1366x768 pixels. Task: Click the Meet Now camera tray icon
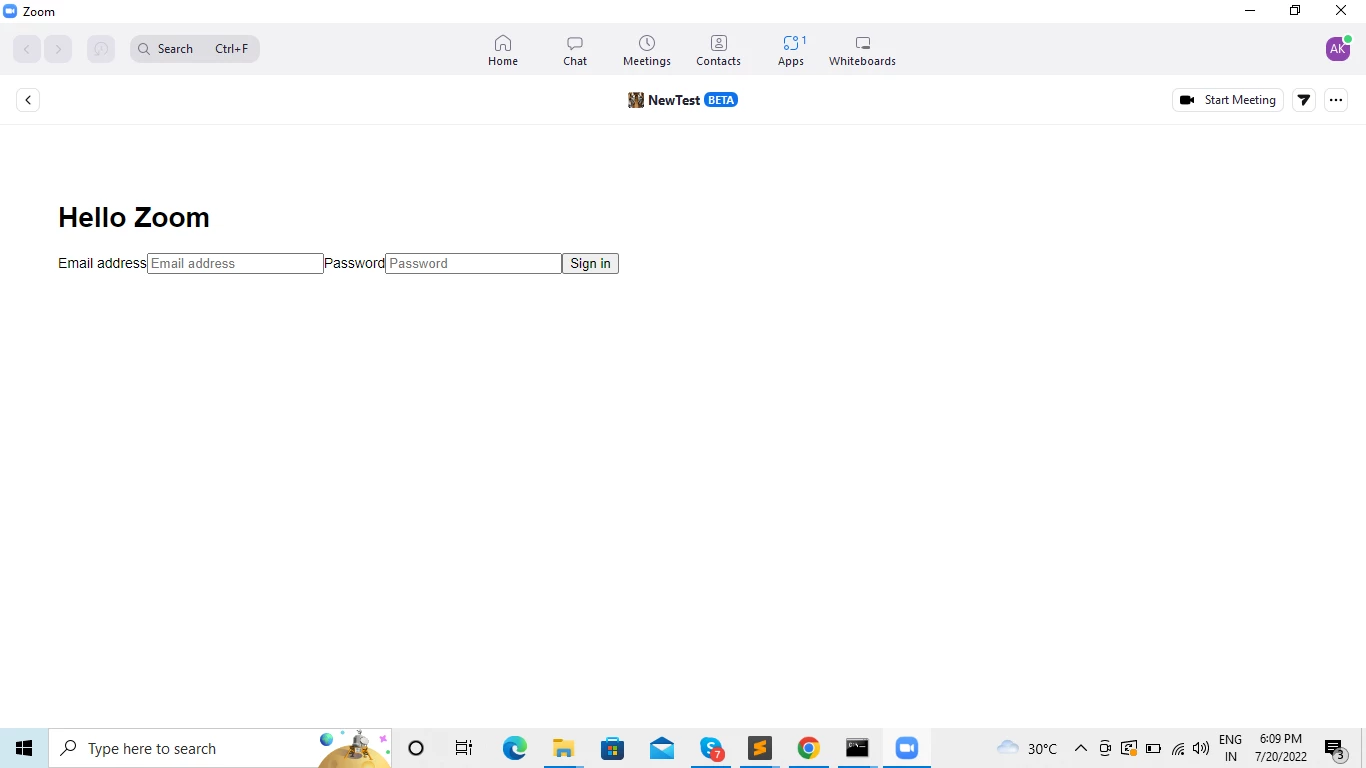tap(1105, 748)
